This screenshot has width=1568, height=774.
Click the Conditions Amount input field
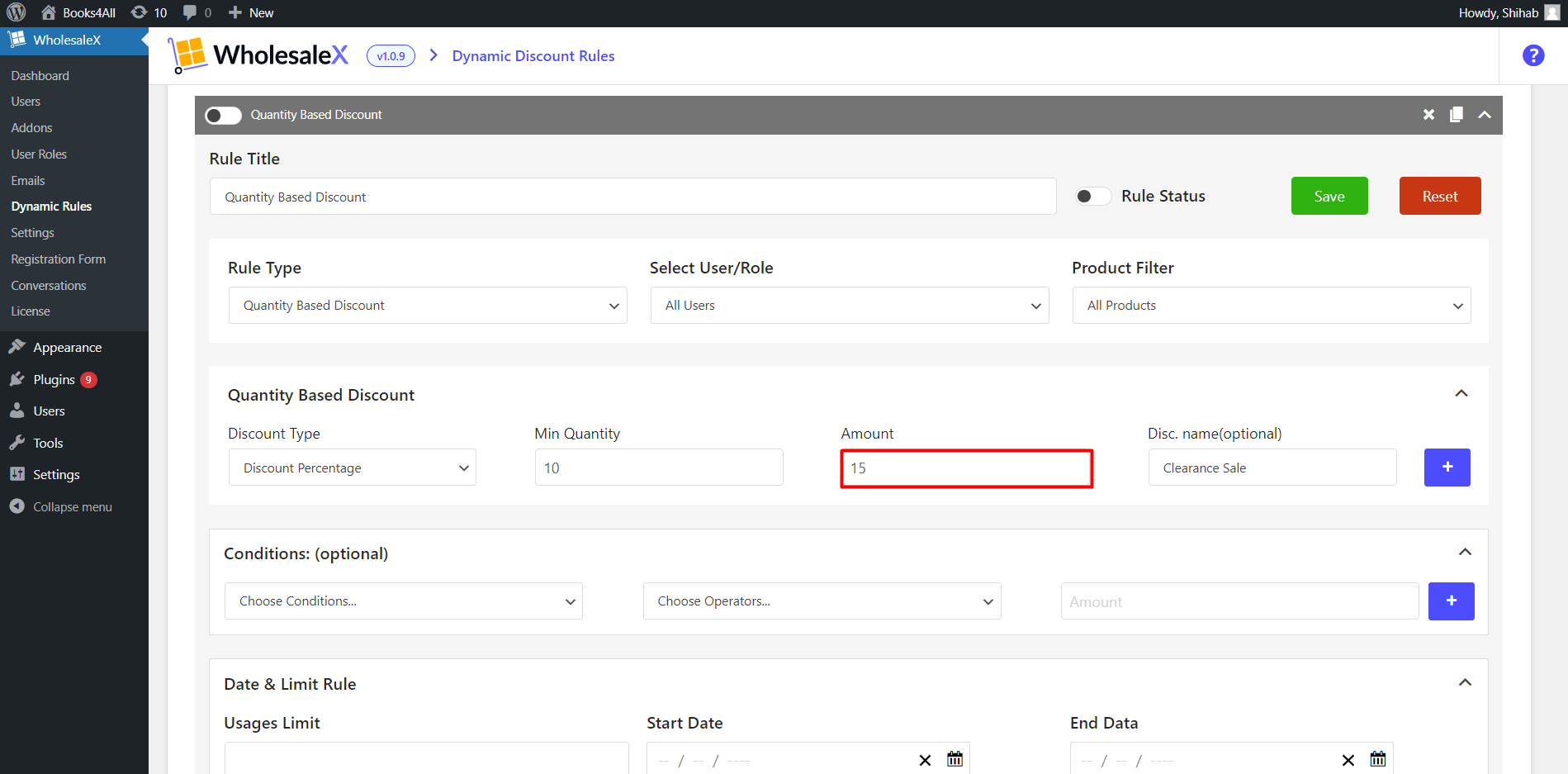tap(1239, 601)
